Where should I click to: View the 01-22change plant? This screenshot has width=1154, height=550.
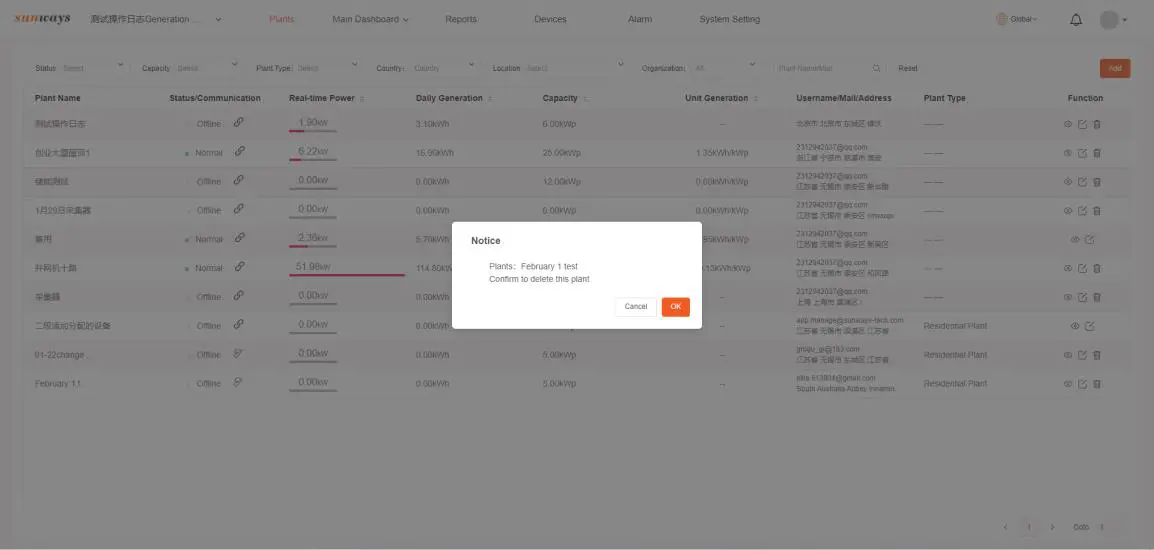click(1068, 355)
